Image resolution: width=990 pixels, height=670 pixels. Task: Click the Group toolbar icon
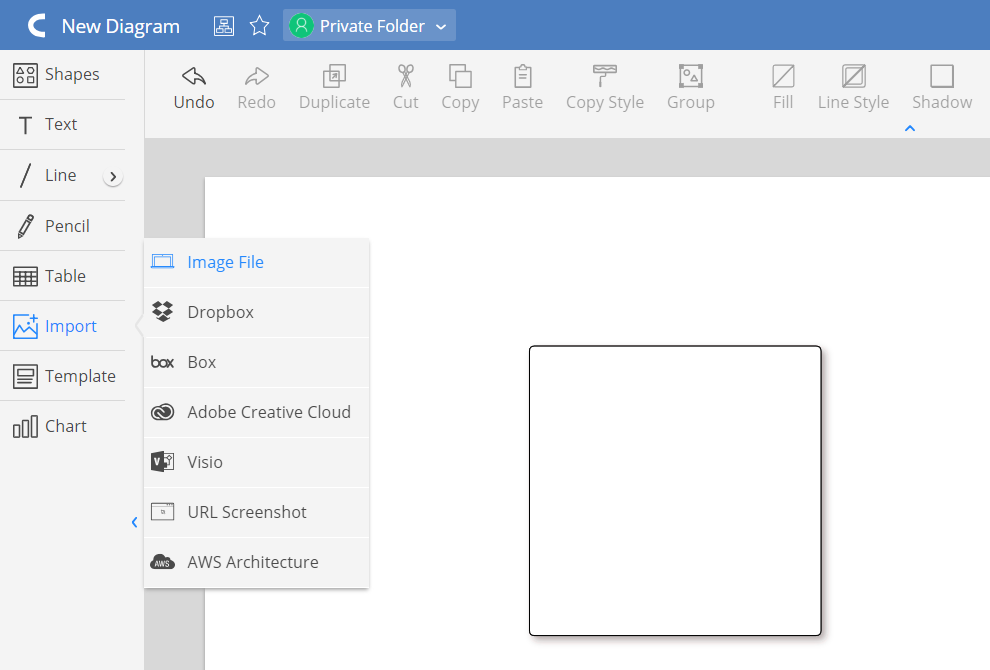[x=691, y=76]
